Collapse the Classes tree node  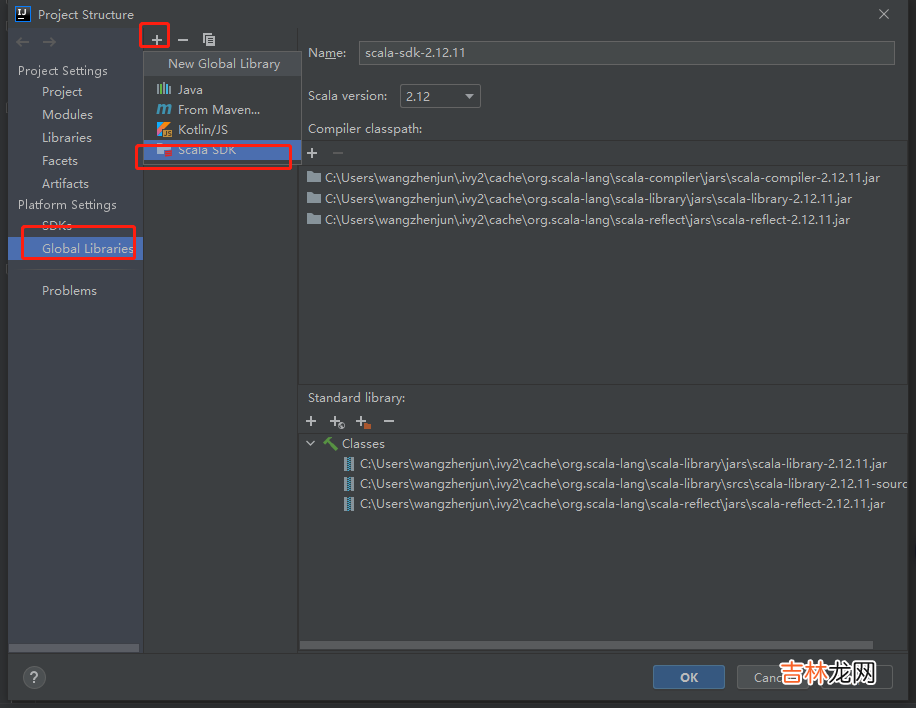(311, 443)
